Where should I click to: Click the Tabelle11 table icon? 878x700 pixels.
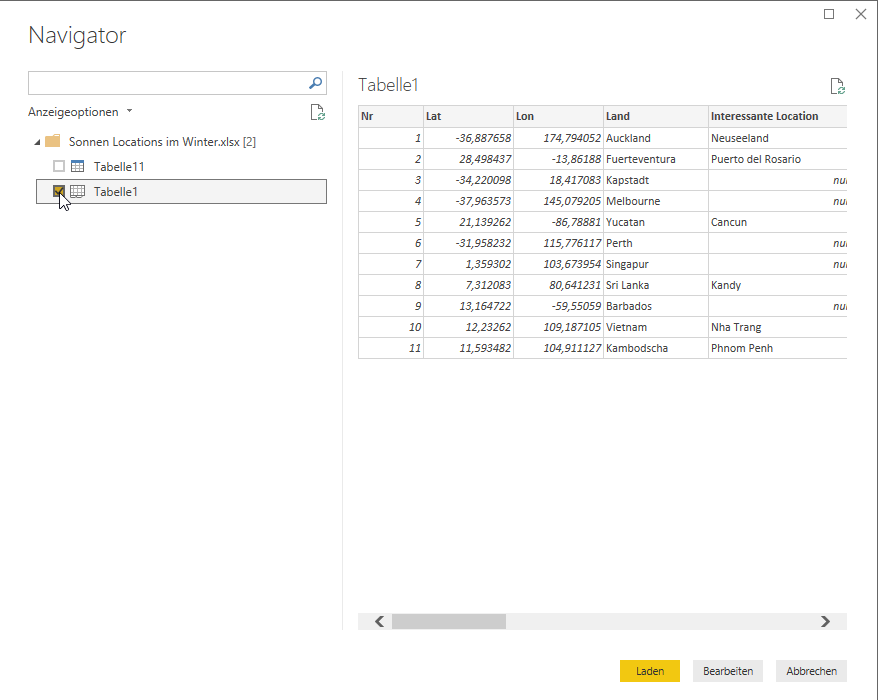[77, 166]
